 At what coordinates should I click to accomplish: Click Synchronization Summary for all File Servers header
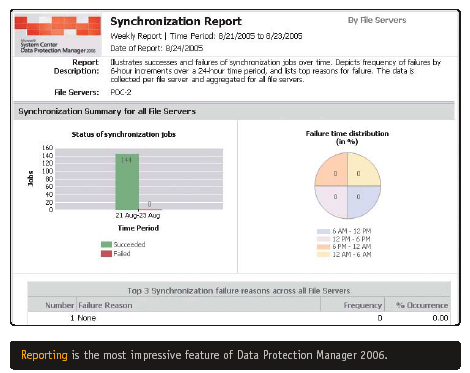(x=107, y=111)
